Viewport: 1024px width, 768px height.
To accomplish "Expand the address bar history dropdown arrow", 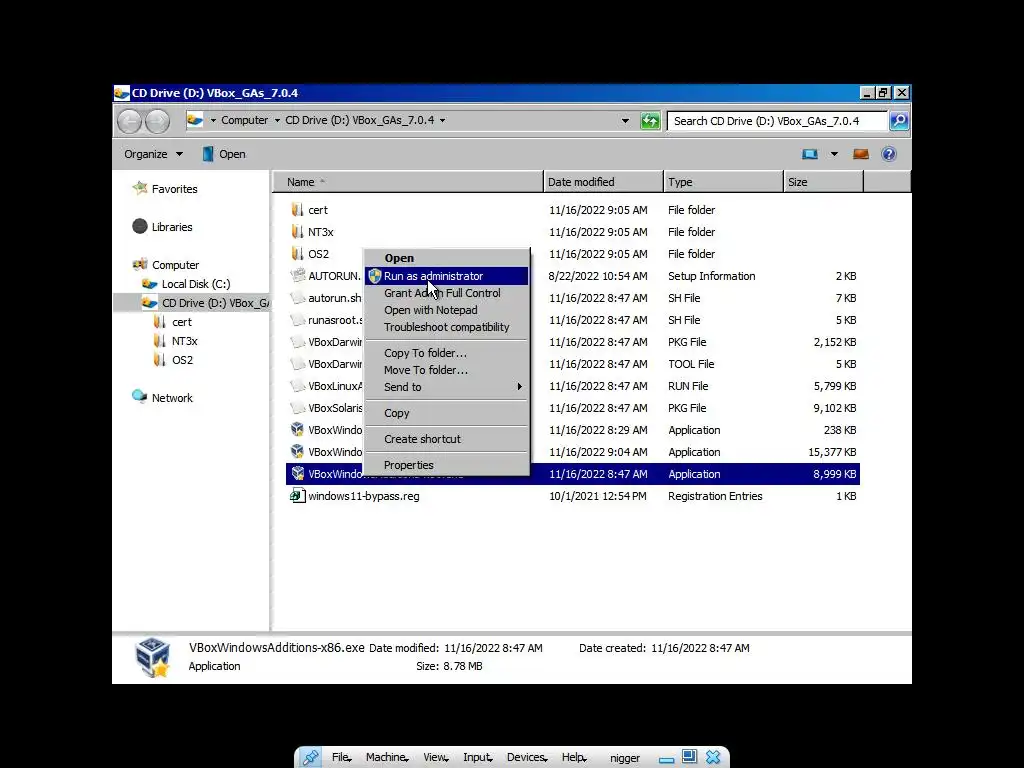I will coord(625,121).
